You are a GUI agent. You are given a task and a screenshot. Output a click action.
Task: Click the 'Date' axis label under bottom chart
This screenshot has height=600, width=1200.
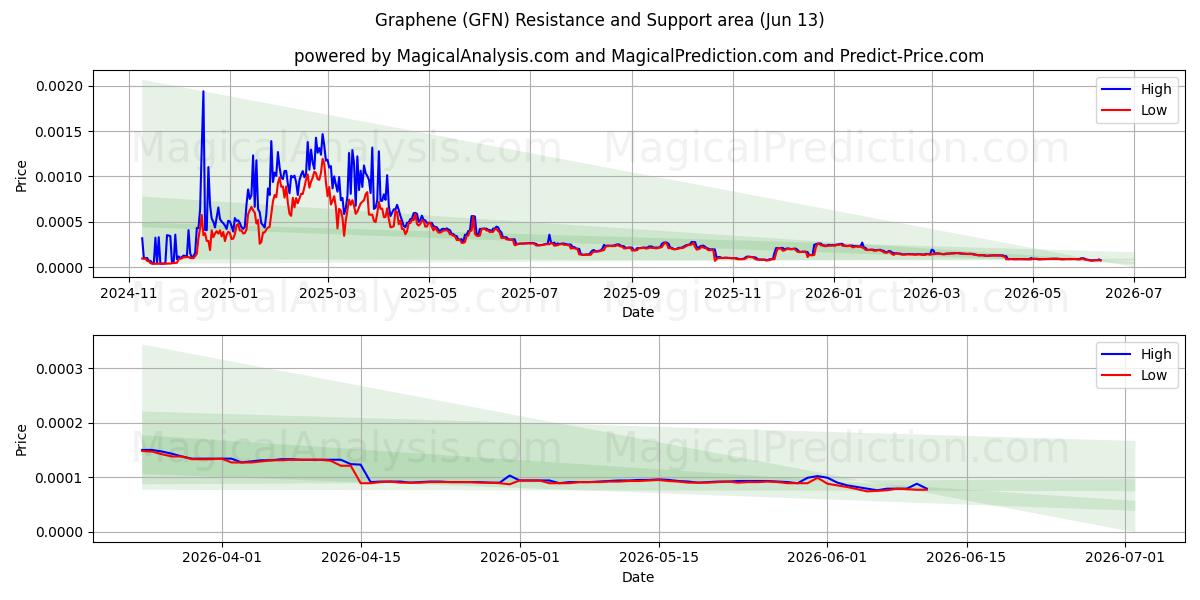(x=638, y=577)
